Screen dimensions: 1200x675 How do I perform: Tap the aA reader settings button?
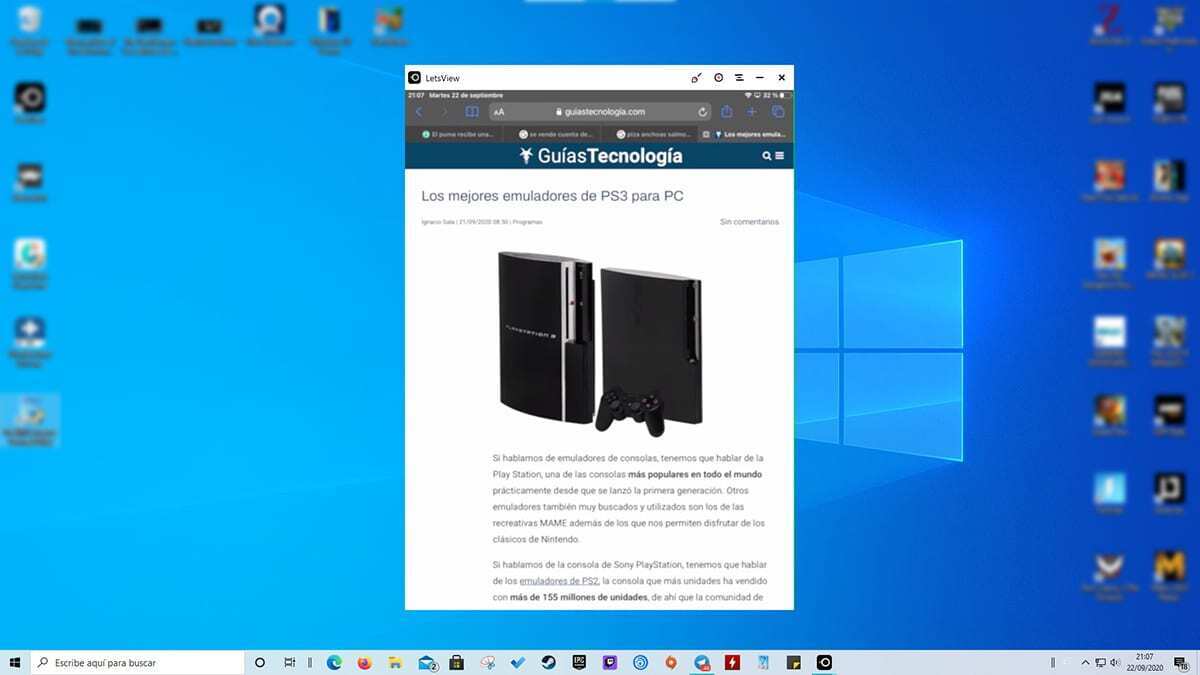click(x=499, y=112)
